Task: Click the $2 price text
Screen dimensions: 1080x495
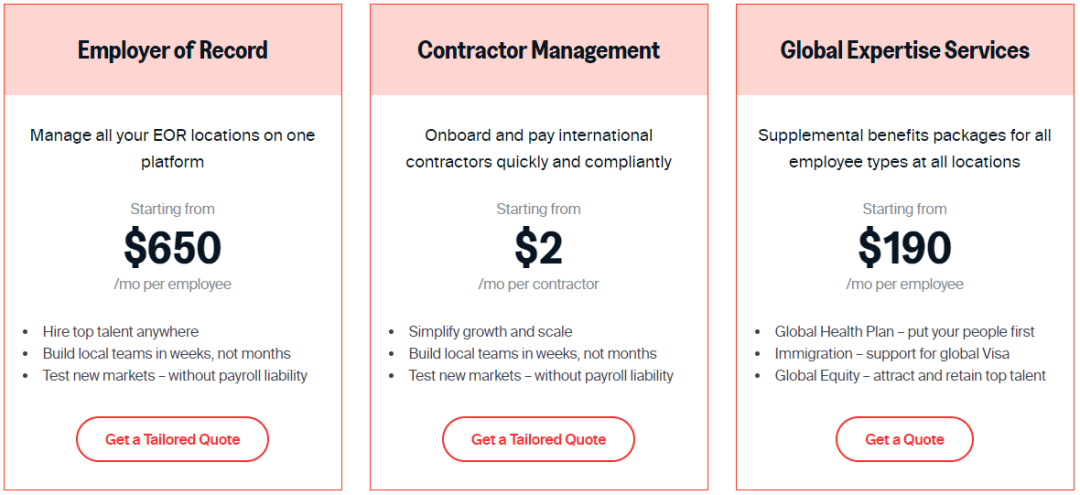Action: [538, 248]
